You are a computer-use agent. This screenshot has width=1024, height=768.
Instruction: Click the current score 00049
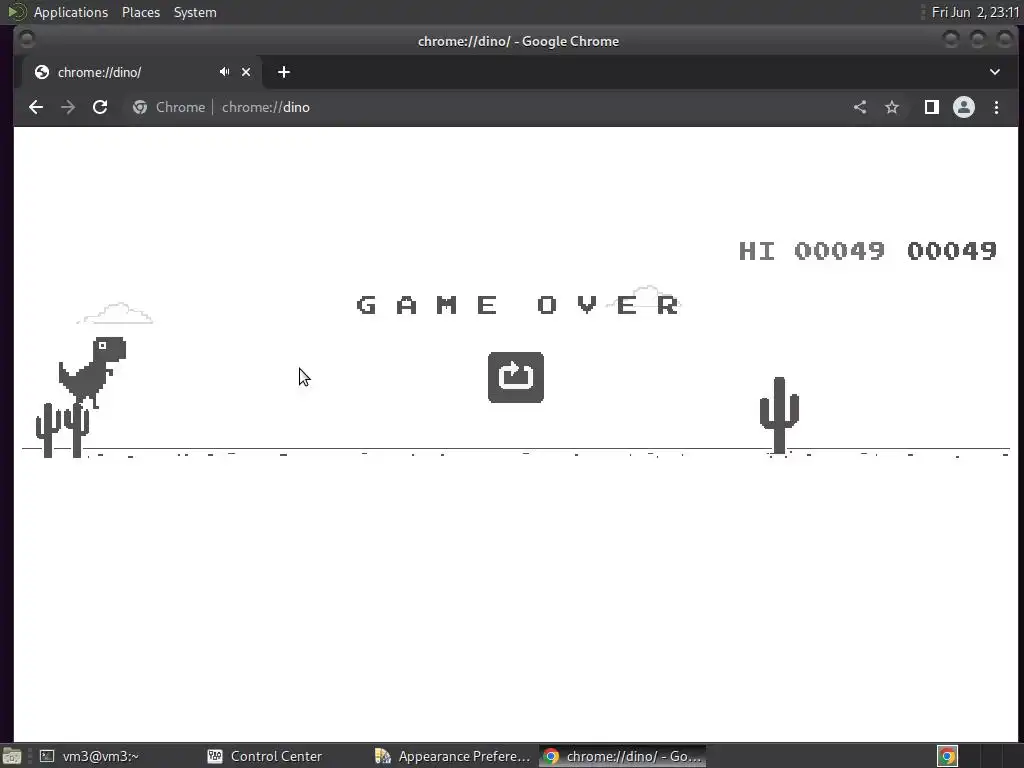tap(952, 251)
